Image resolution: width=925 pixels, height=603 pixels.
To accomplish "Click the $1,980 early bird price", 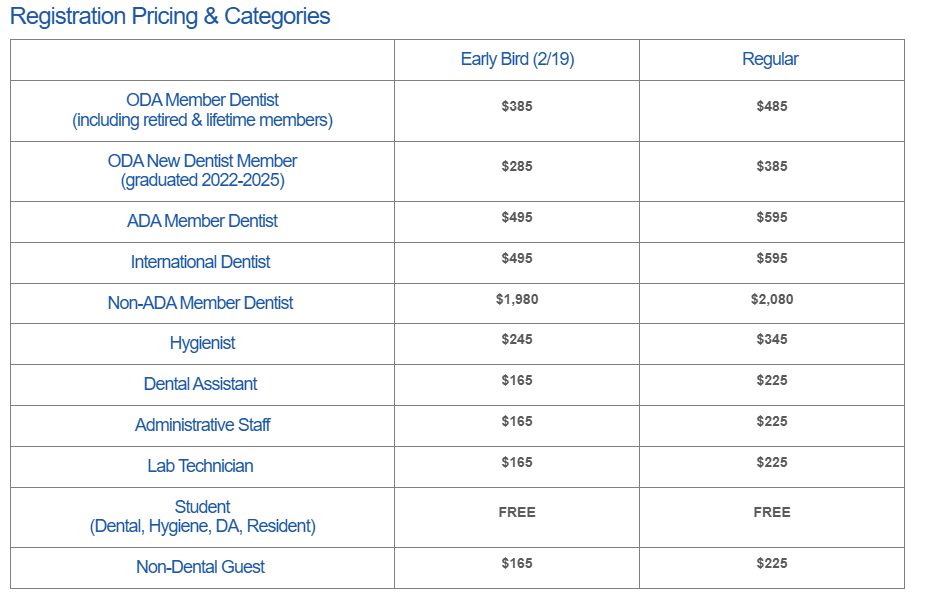I will pyautogui.click(x=517, y=299).
